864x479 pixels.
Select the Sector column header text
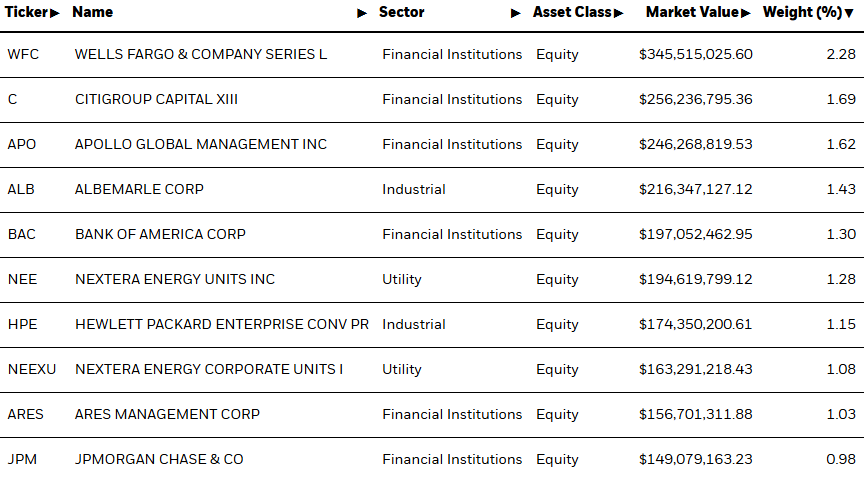point(401,12)
